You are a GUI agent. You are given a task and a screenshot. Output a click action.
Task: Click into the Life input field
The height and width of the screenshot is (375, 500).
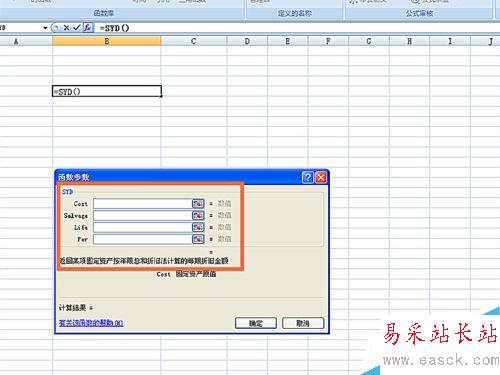142,227
